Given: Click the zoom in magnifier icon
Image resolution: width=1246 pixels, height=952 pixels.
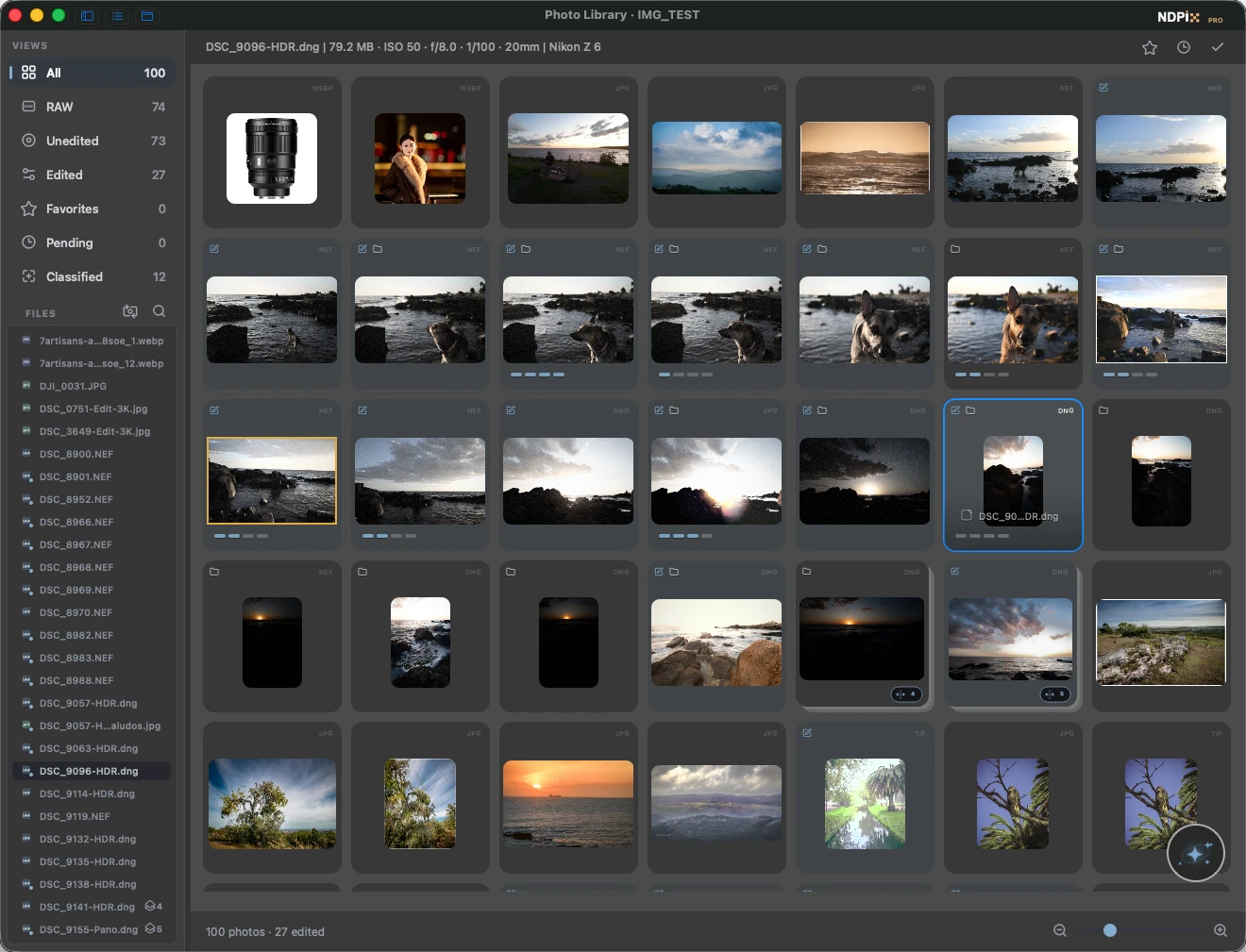Looking at the screenshot, I should (x=1221, y=930).
